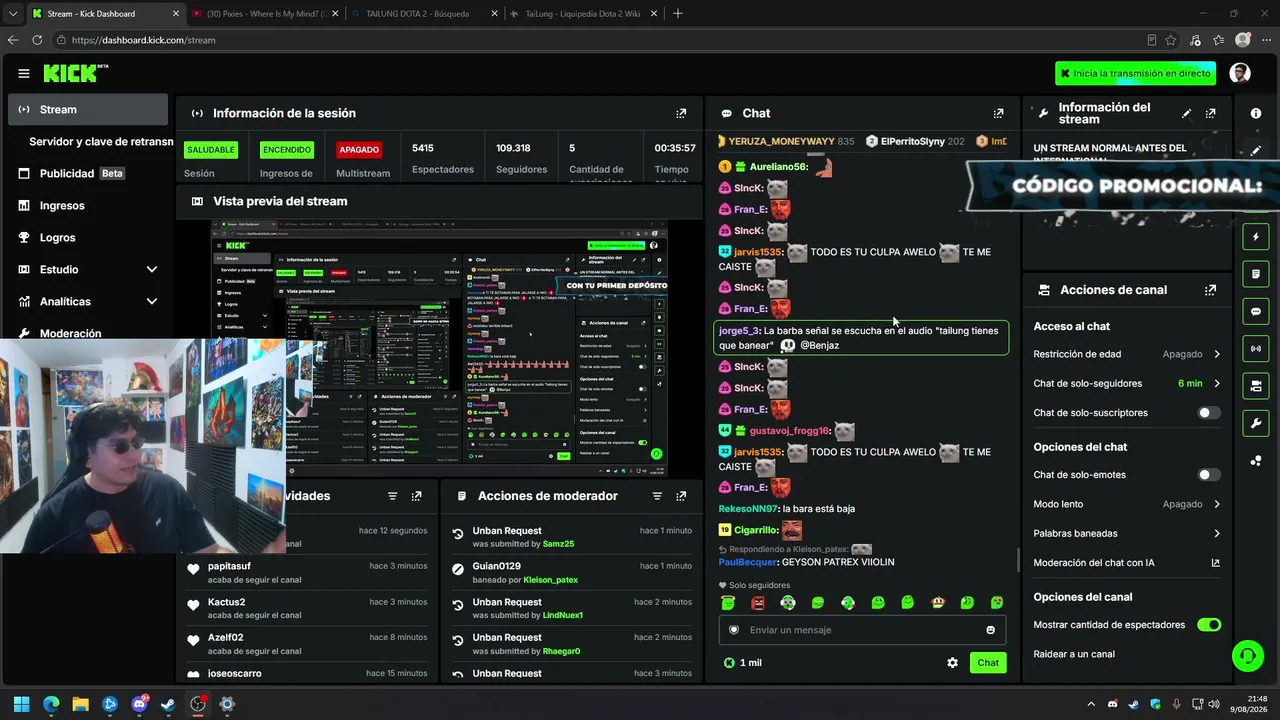
Task: Open the emote picker in the message box
Action: (991, 630)
